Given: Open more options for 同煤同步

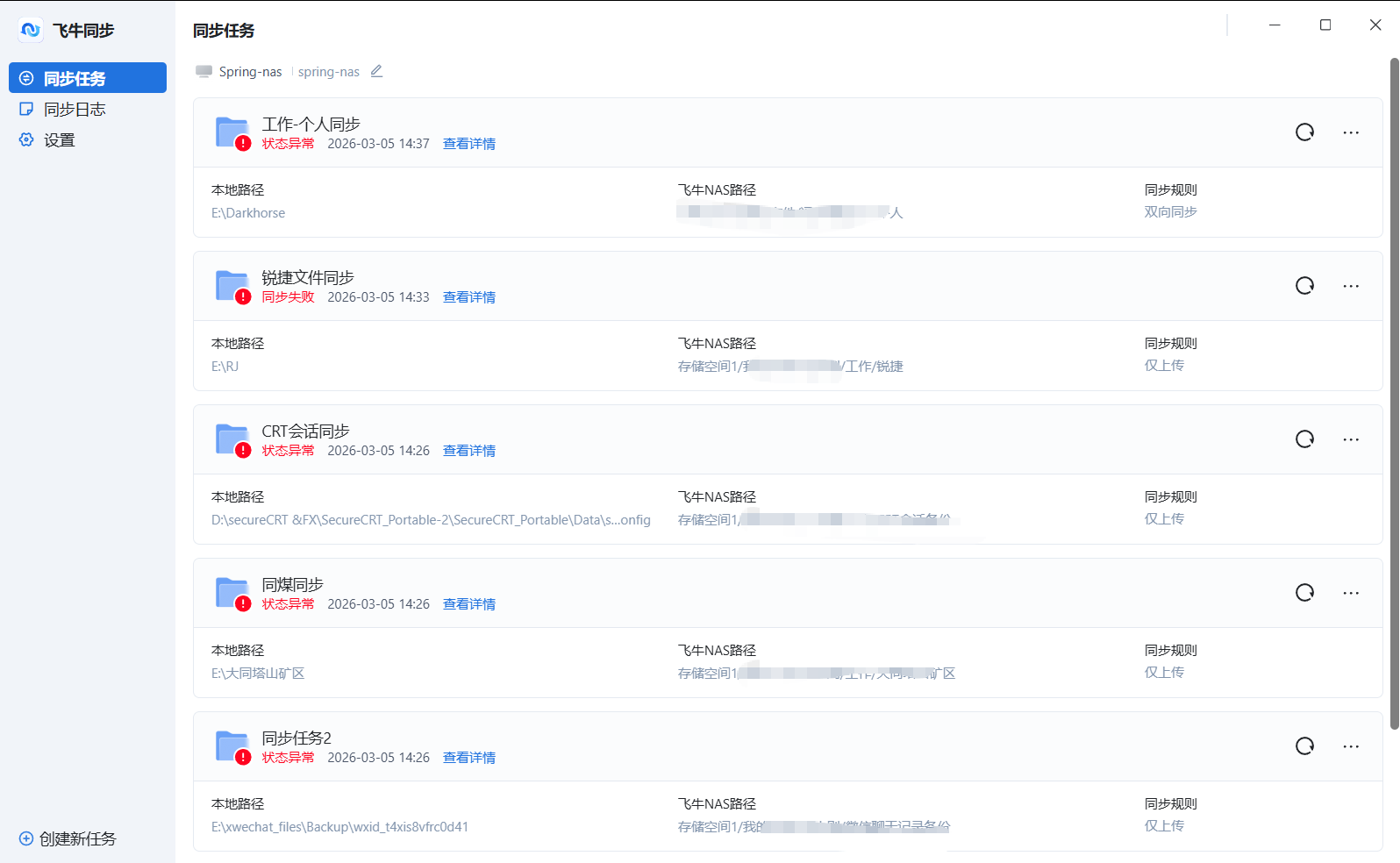Looking at the screenshot, I should [1351, 593].
